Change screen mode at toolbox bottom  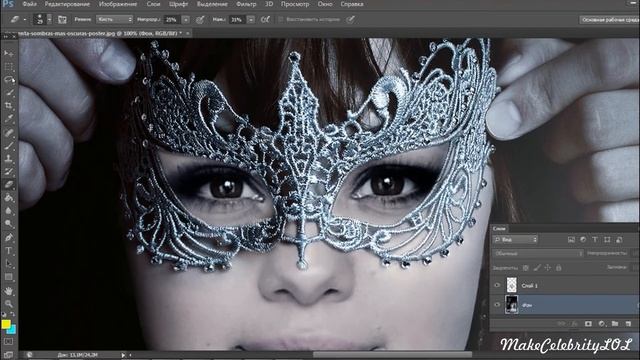click(9, 355)
